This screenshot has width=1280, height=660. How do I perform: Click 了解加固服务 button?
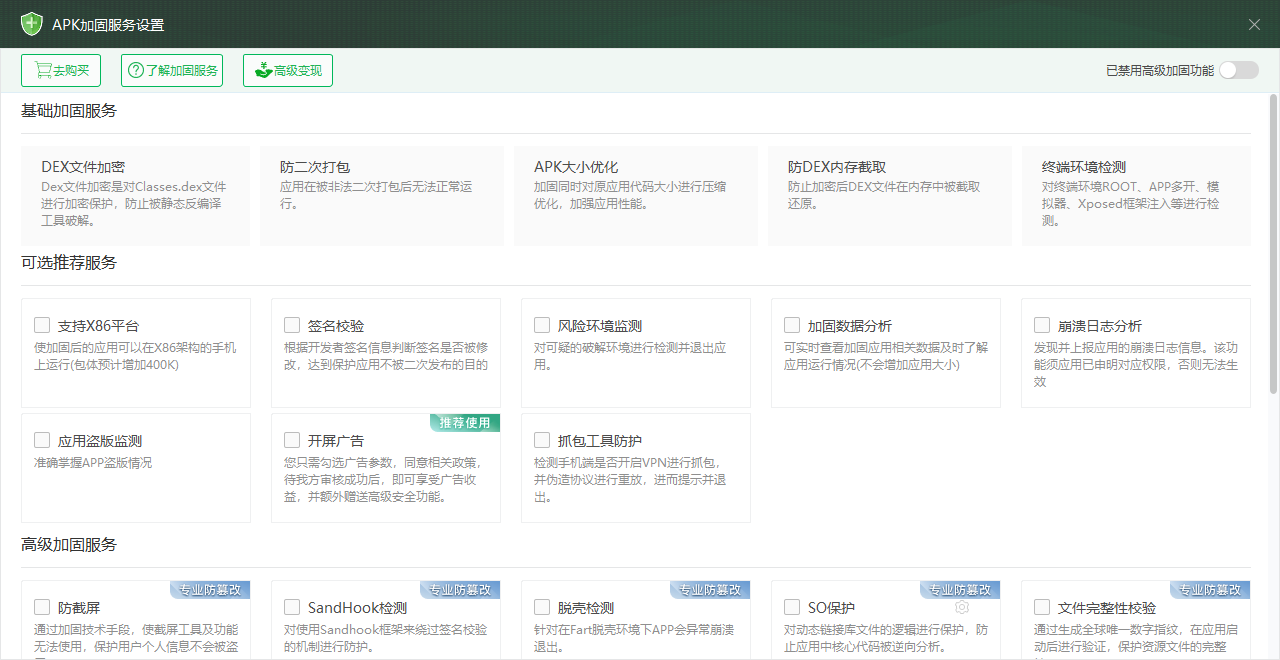pyautogui.click(x=172, y=70)
